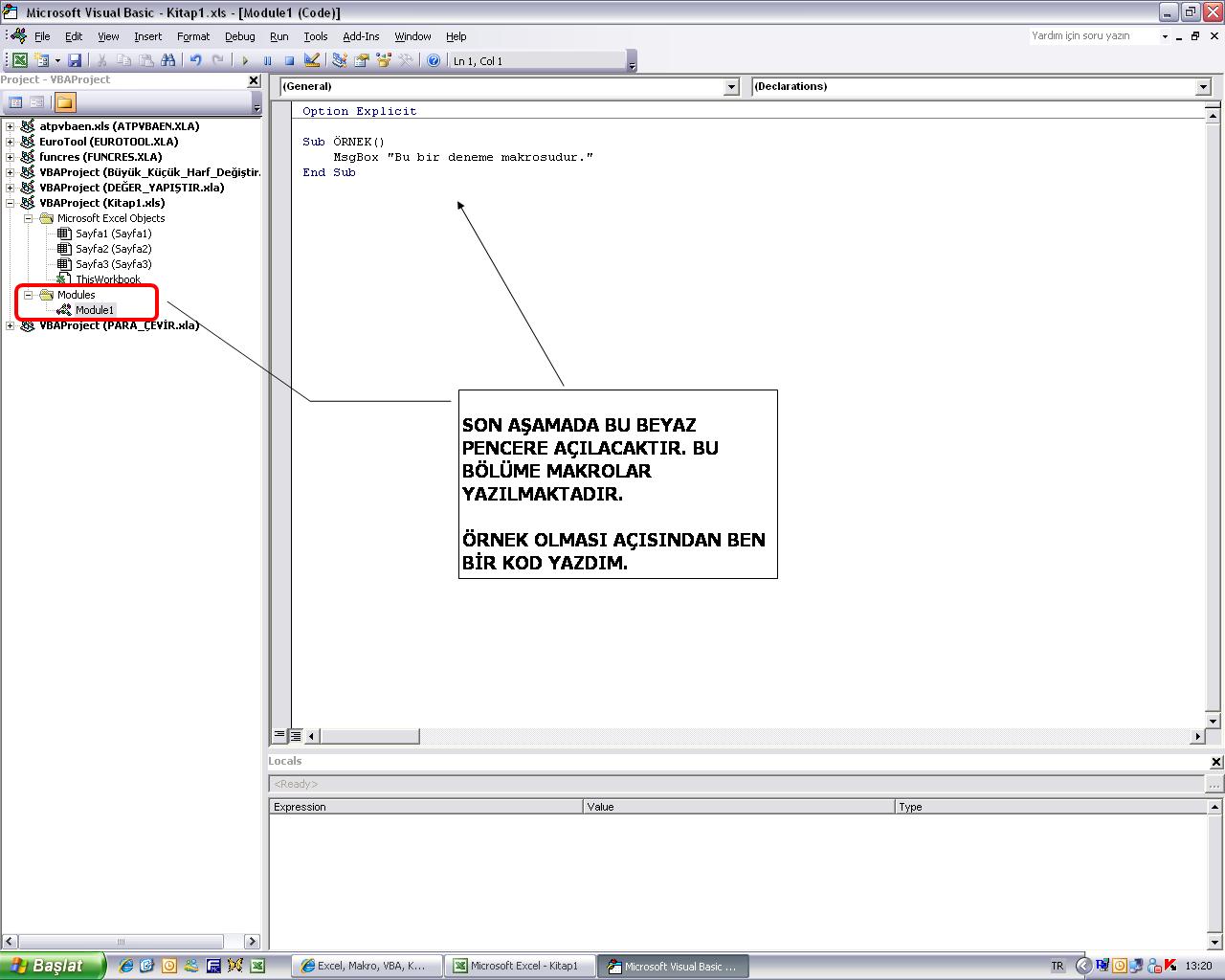Image resolution: width=1225 pixels, height=980 pixels.
Task: Run the macro with the play icon
Action: coord(245,60)
